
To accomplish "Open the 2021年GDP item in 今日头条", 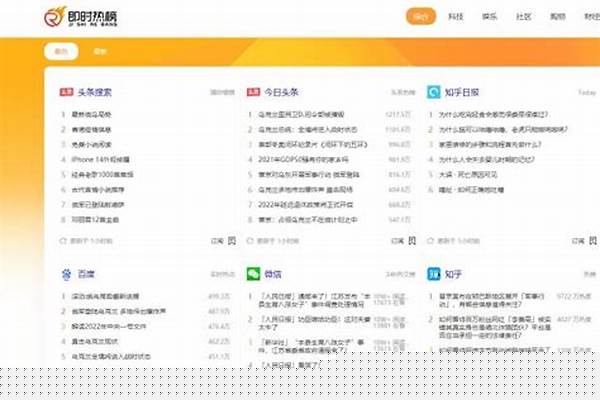I will [x=303, y=159].
